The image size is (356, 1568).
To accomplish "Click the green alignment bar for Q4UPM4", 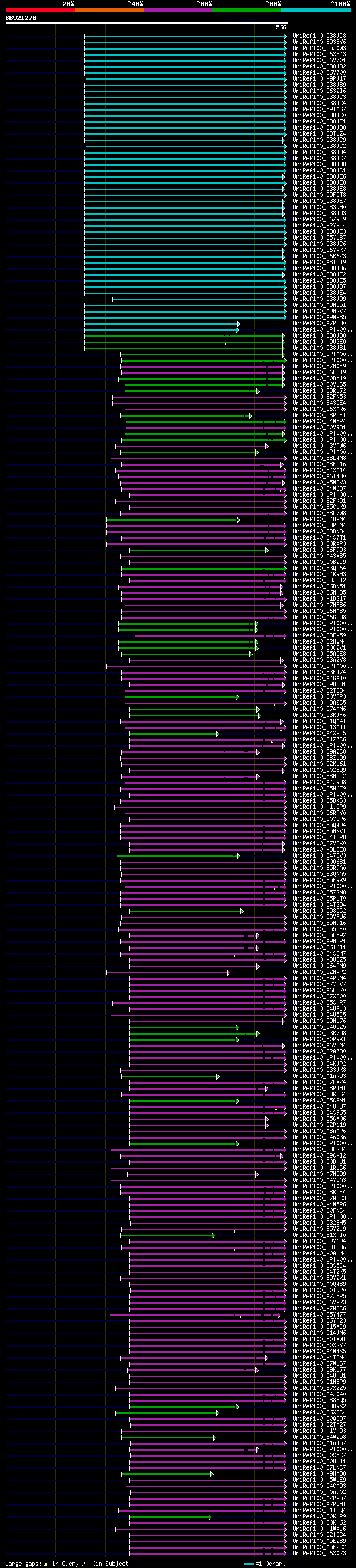I will (x=174, y=520).
